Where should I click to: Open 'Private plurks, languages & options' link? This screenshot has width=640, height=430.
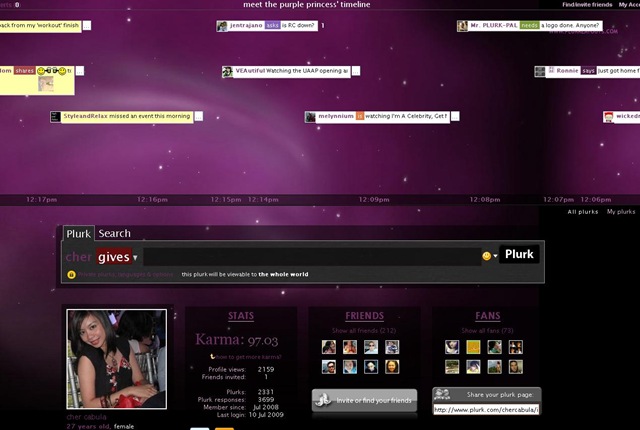pyautogui.click(x=125, y=275)
